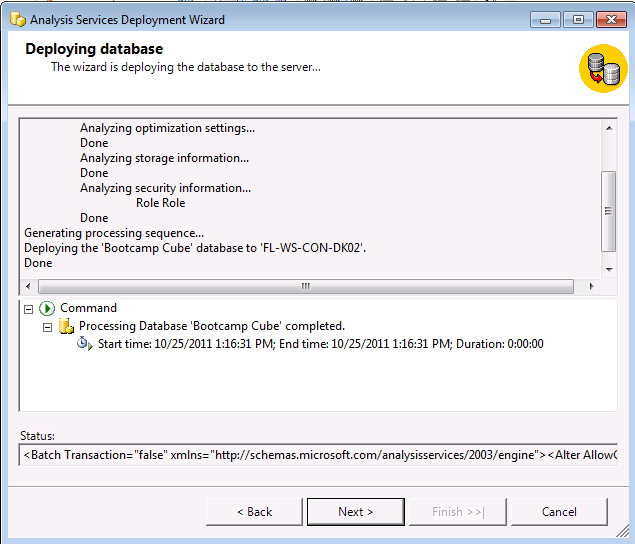This screenshot has width=635, height=544.
Task: Select the Command tree item label
Action: [x=88, y=308]
